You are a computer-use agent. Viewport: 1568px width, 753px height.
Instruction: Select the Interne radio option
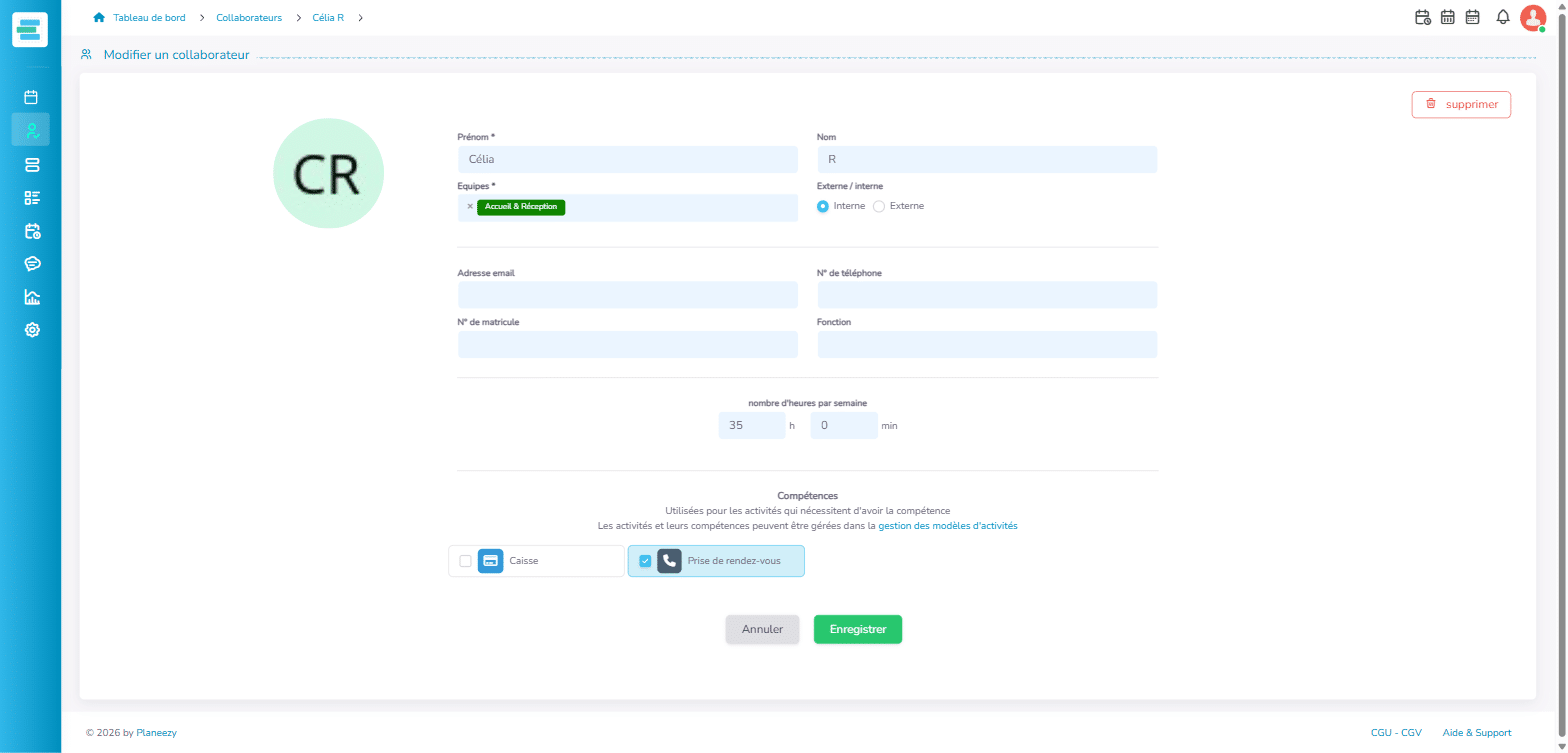click(x=823, y=206)
